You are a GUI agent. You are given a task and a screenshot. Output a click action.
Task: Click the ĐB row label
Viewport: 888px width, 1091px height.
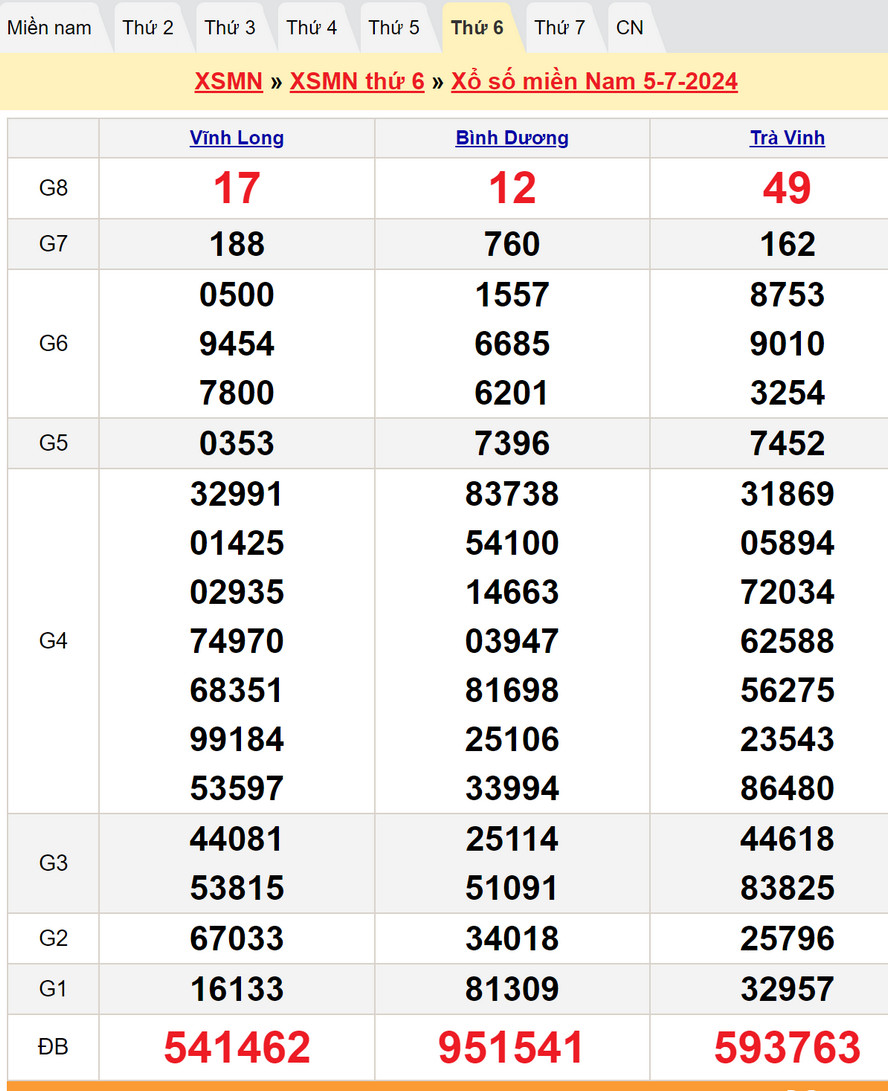(x=53, y=1047)
